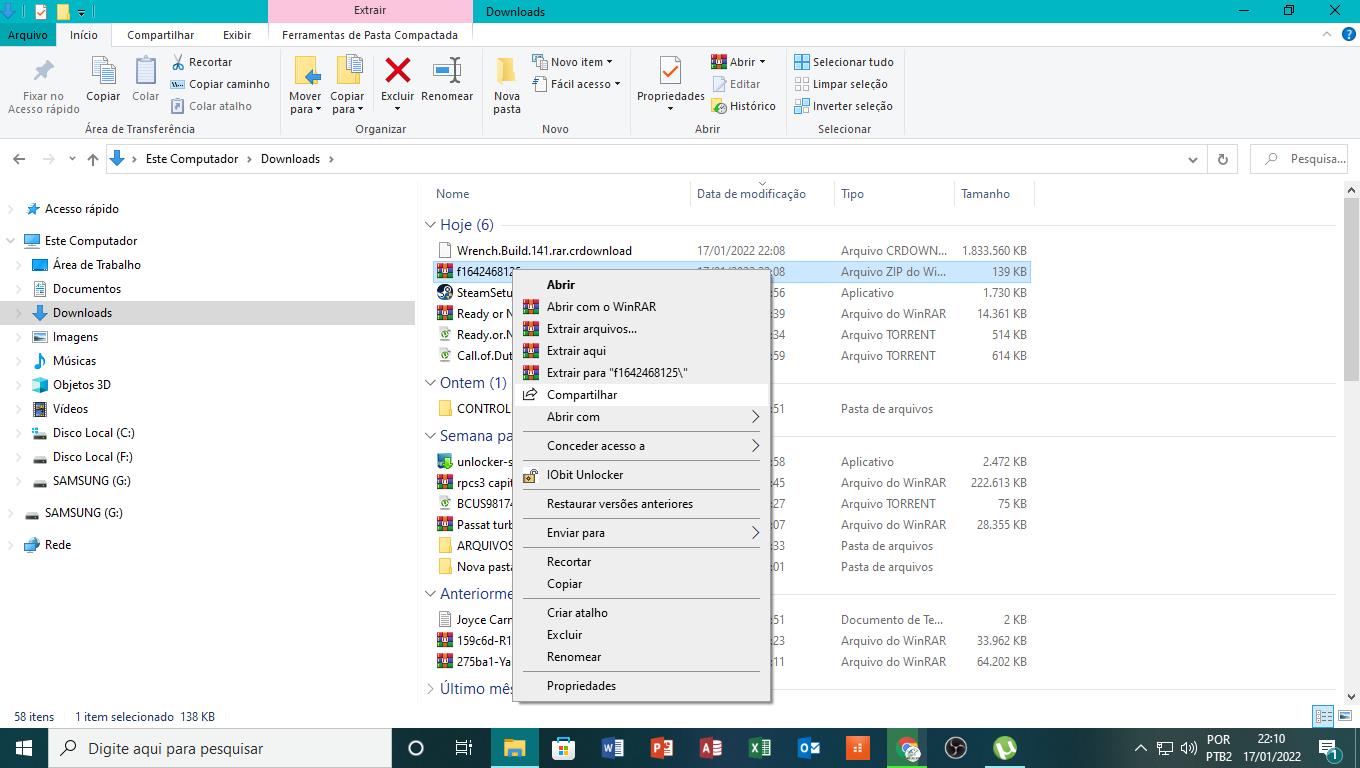This screenshot has width=1360, height=768.
Task: Select Propriedades in the context menu
Action: (x=581, y=686)
